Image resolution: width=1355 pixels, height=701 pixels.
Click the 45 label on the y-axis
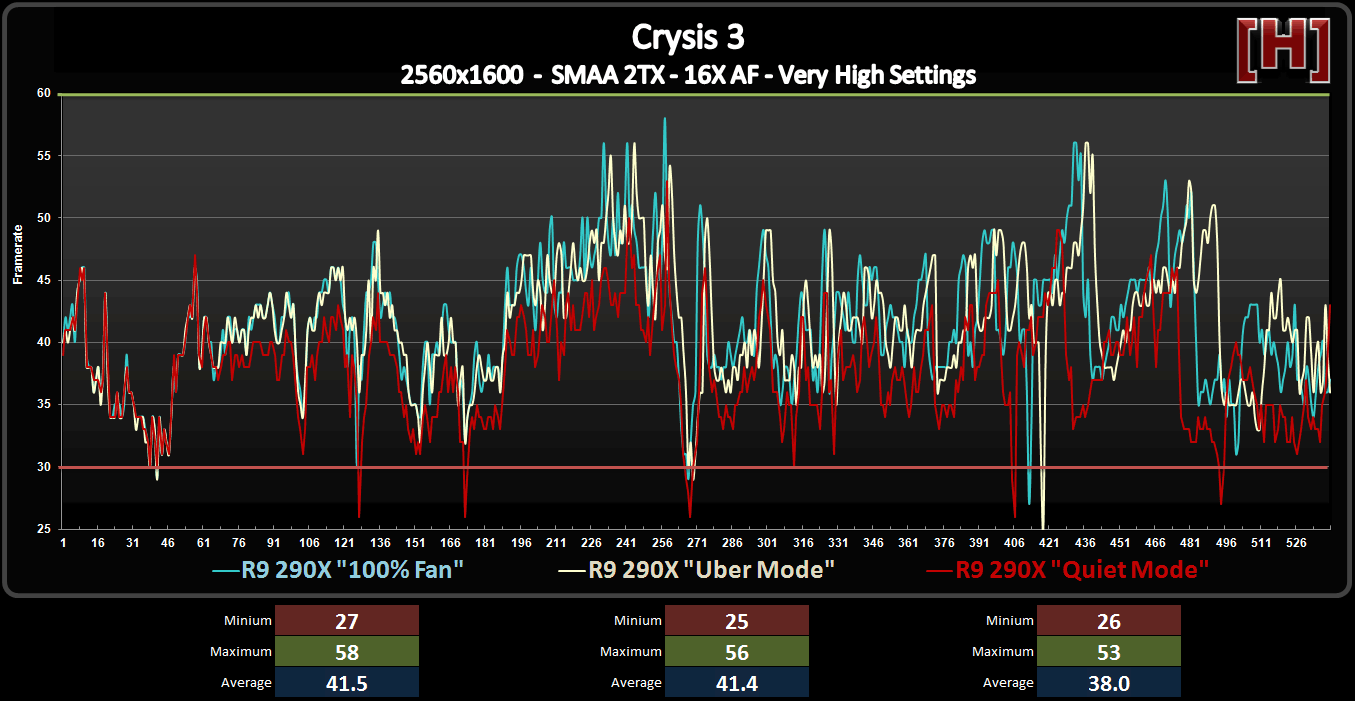(44, 280)
